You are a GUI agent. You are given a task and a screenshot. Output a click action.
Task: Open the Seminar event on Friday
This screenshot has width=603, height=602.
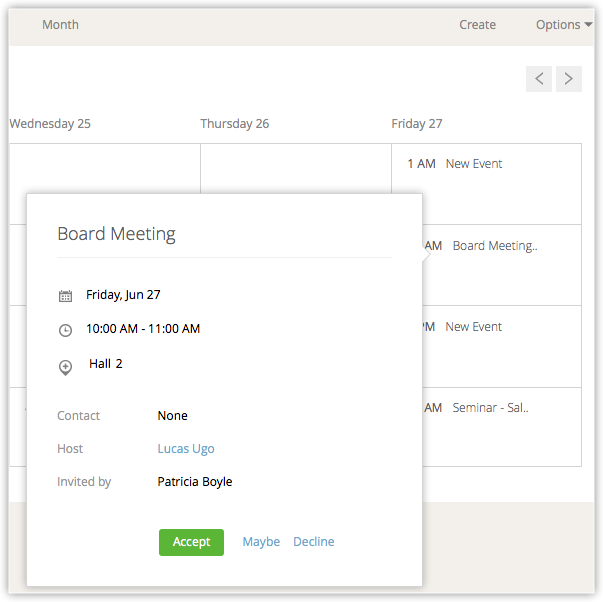pyautogui.click(x=490, y=408)
